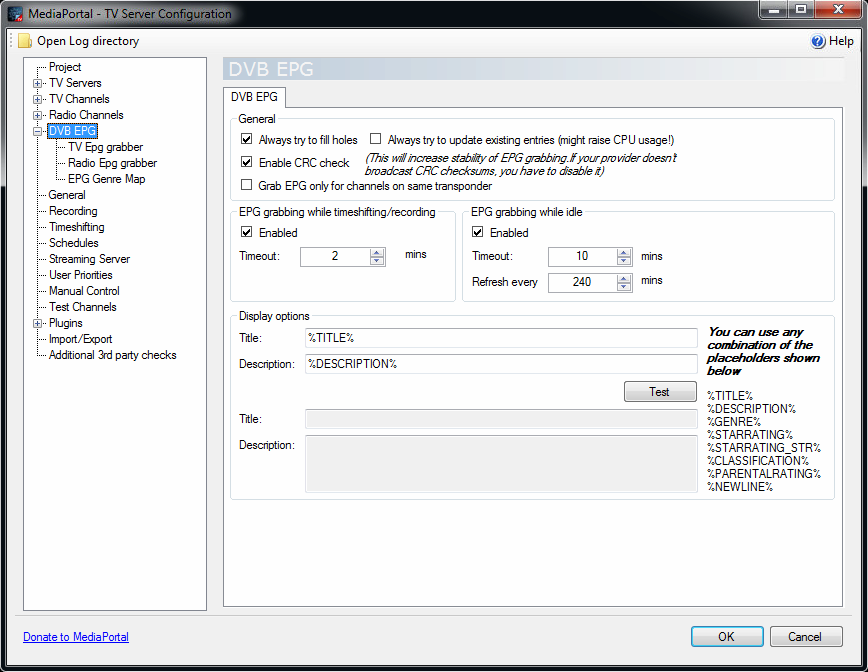868x672 pixels.
Task: Select TV Channels in the tree
Action: tap(79, 99)
